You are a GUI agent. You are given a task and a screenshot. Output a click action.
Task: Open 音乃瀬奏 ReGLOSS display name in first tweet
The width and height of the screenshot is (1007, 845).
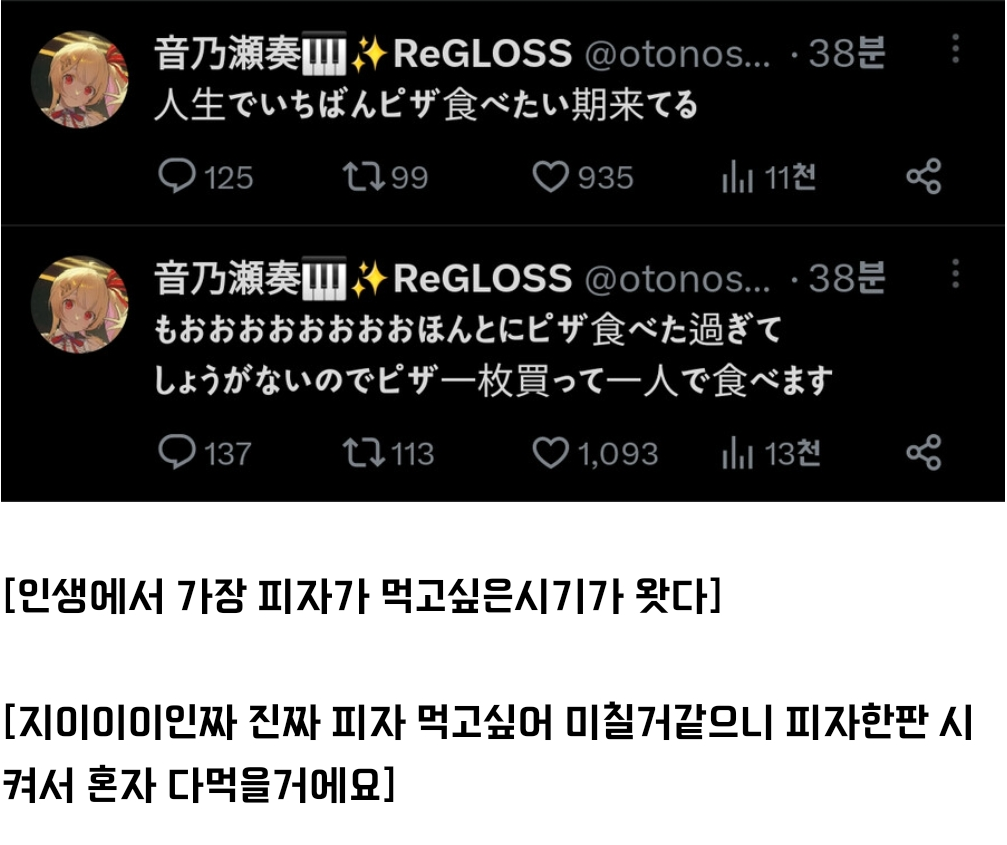pos(363,53)
